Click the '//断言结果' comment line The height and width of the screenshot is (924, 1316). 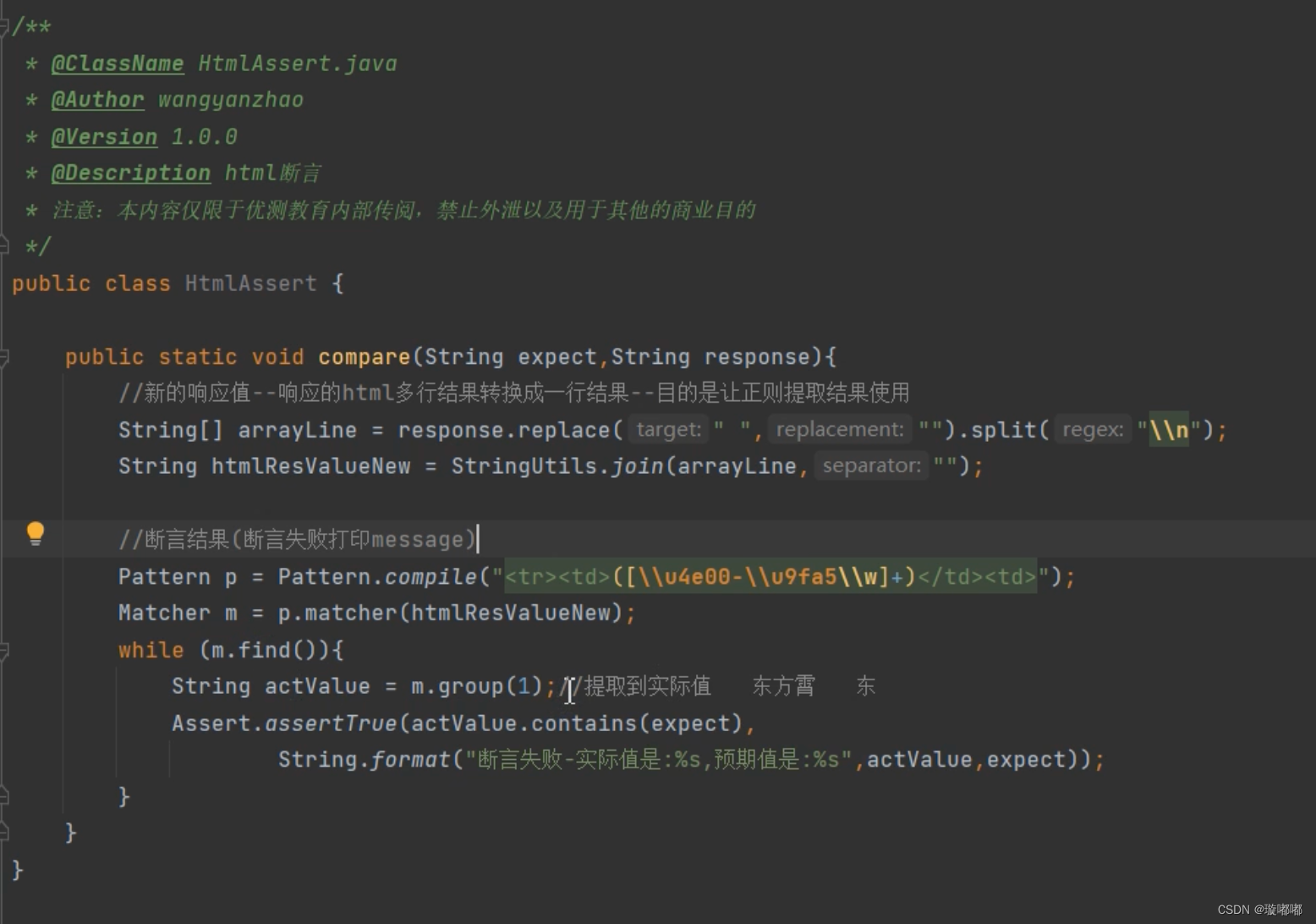[x=298, y=540]
